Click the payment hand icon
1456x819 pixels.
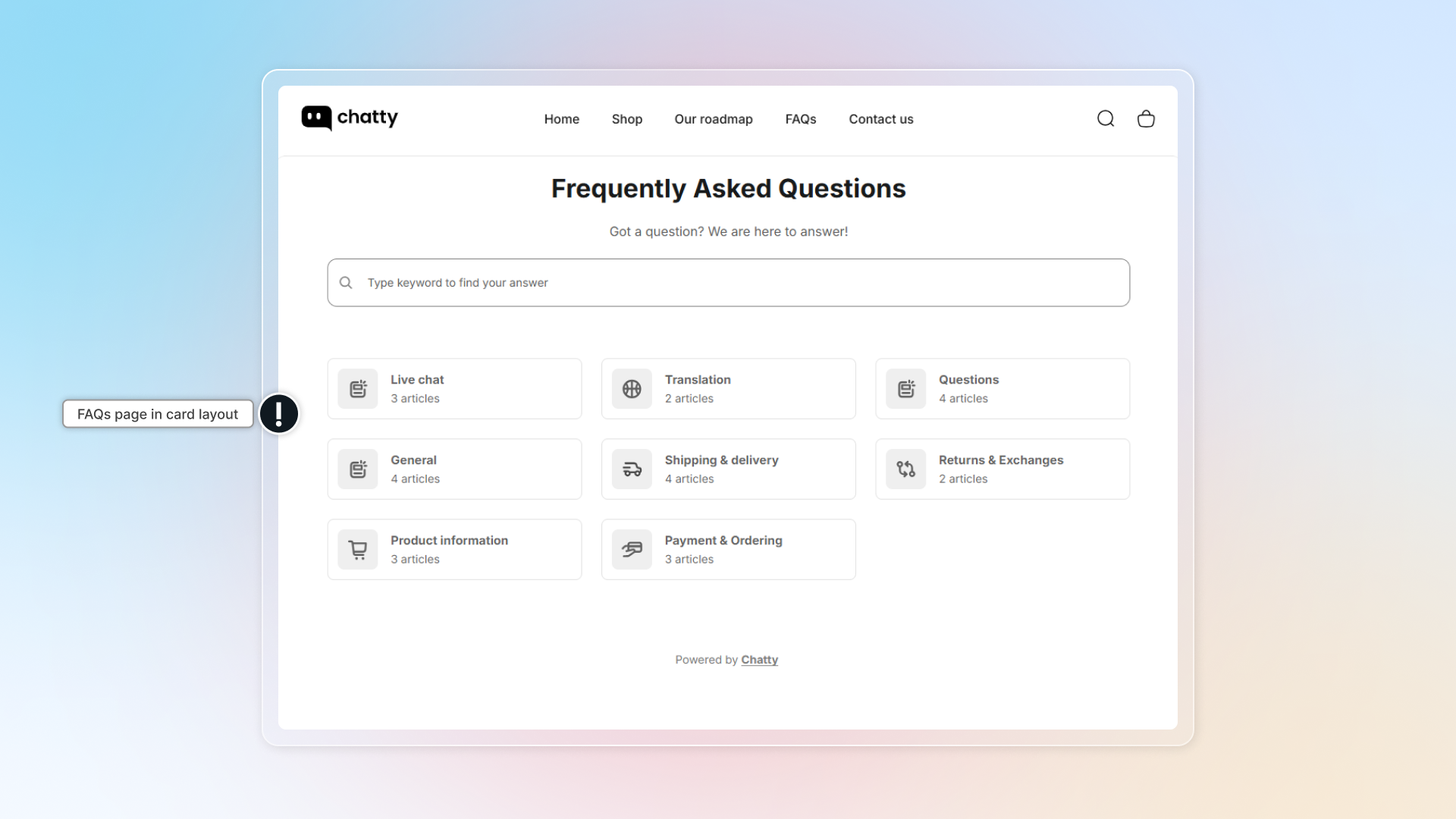pos(632,550)
